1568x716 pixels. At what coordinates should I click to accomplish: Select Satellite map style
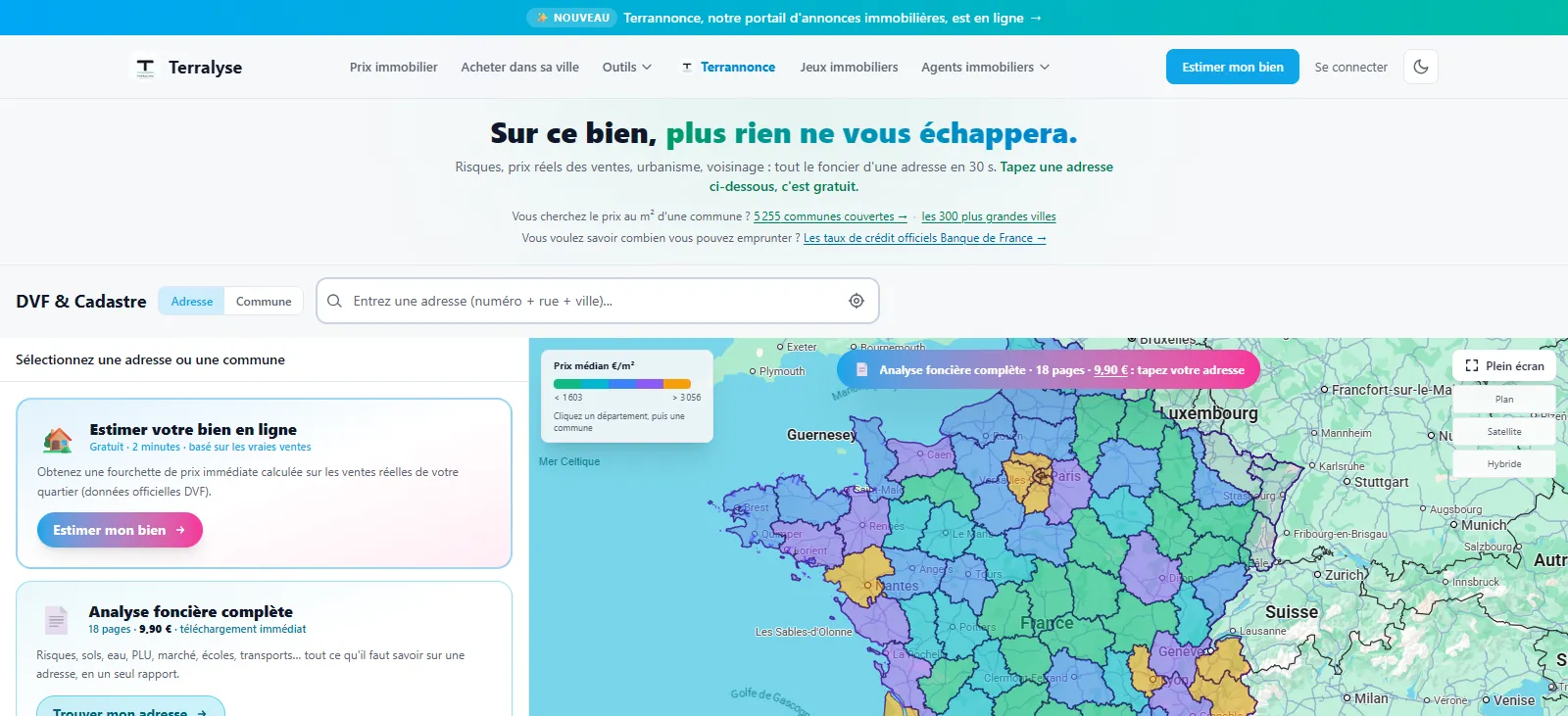[1504, 431]
